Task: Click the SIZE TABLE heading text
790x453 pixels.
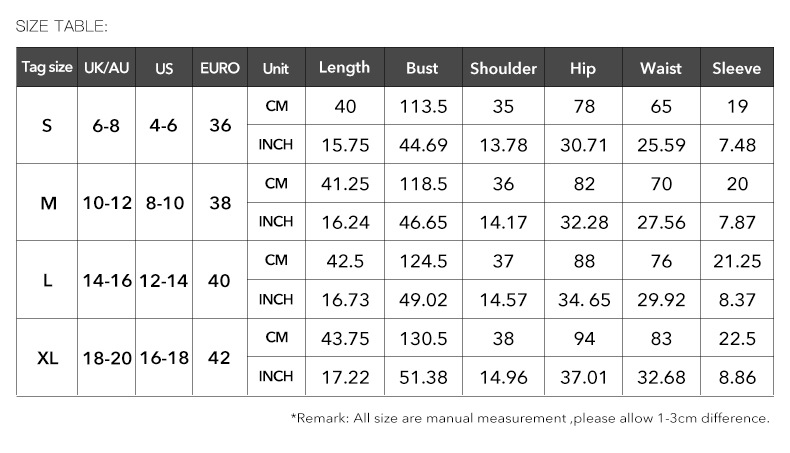Action: [x=62, y=26]
